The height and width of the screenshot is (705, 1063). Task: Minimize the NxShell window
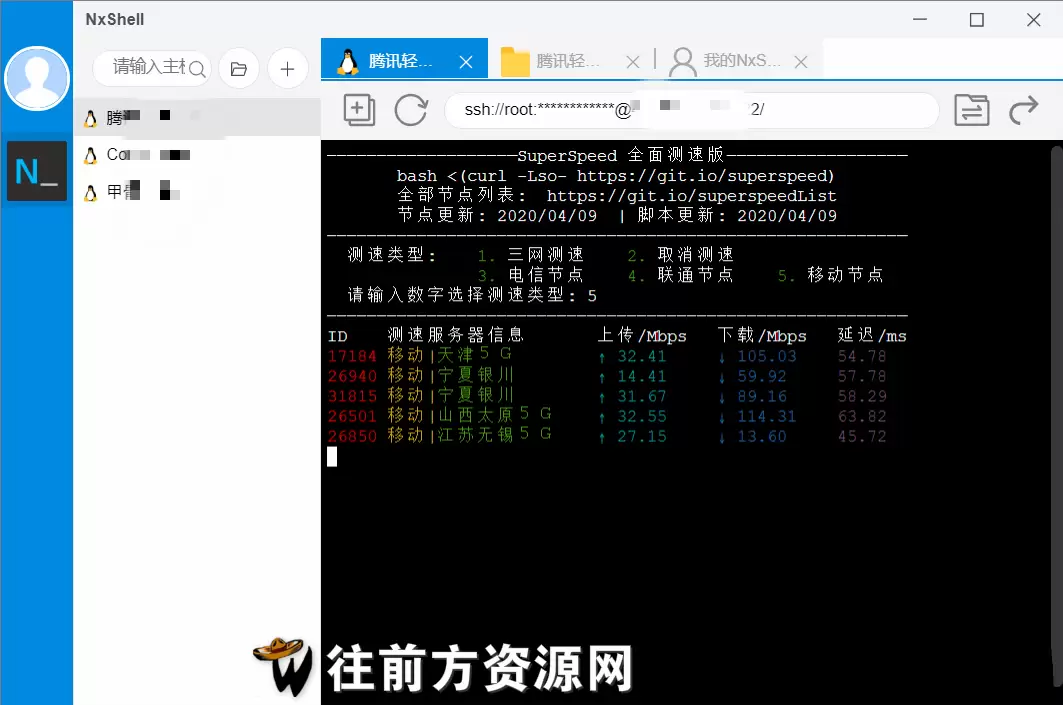pos(920,20)
